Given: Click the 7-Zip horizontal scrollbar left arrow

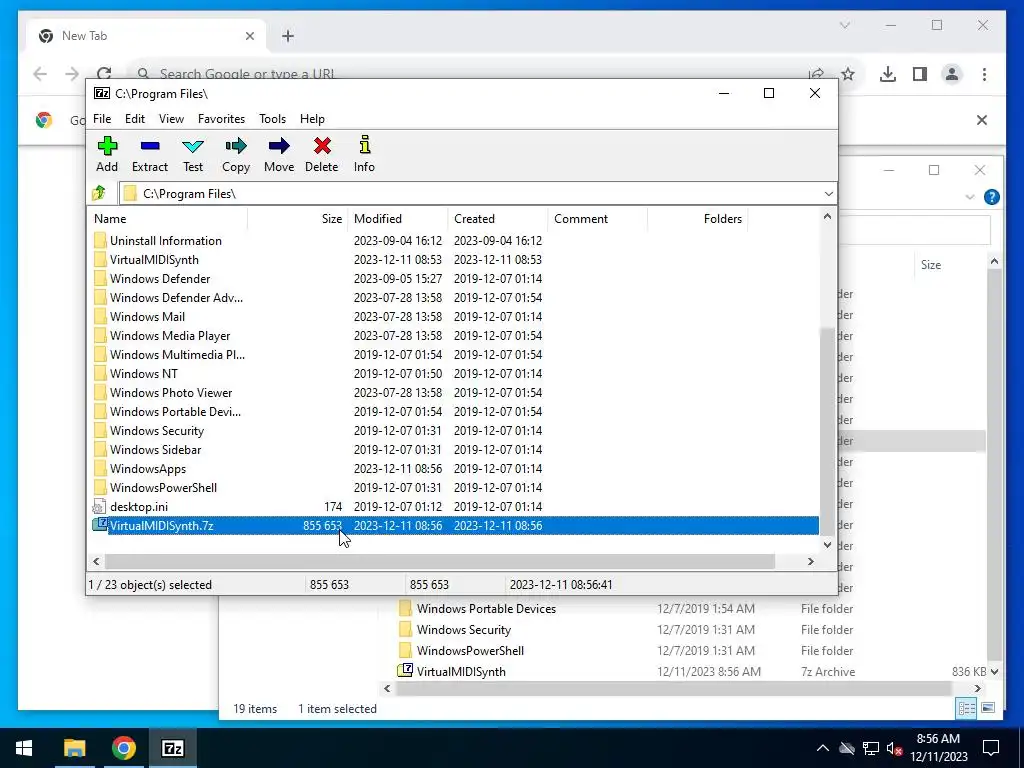Looking at the screenshot, I should point(97,562).
